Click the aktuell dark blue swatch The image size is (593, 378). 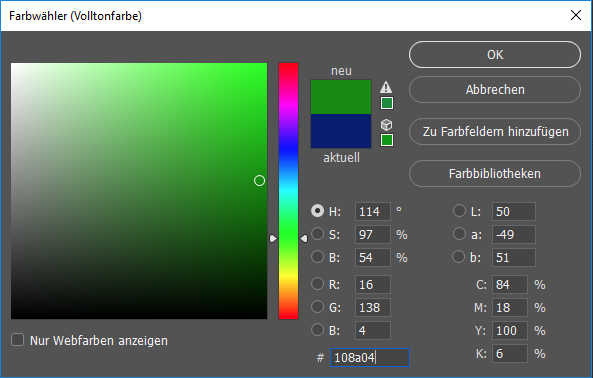(x=341, y=131)
